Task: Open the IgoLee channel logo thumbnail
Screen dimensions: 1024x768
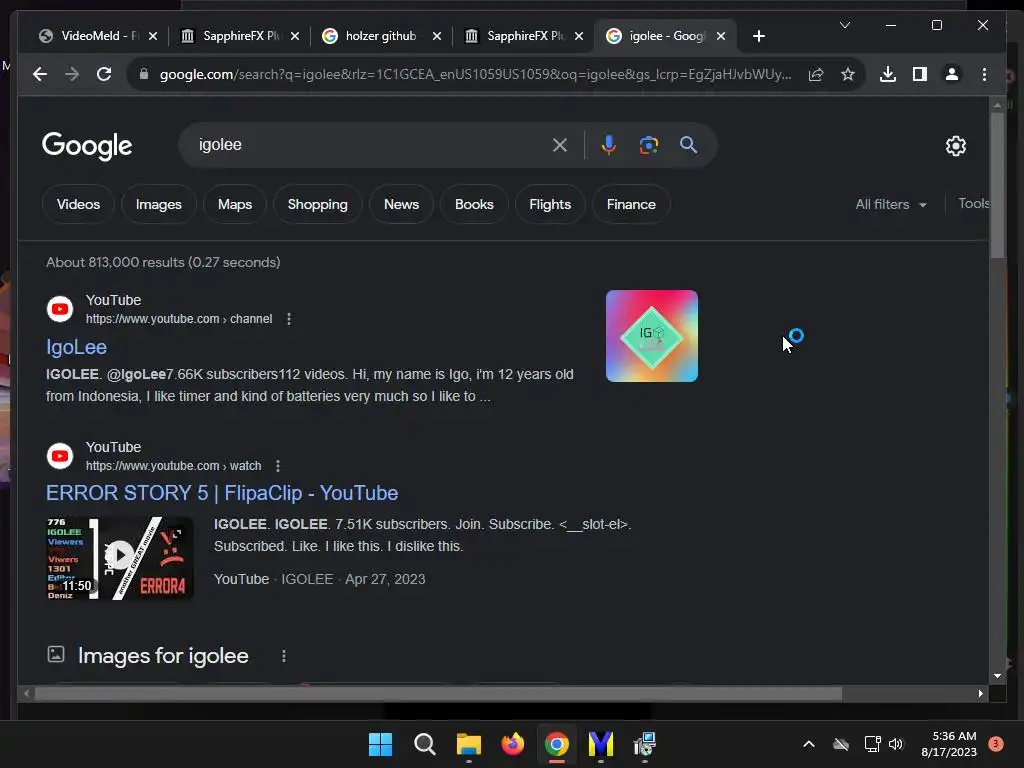Action: (652, 336)
